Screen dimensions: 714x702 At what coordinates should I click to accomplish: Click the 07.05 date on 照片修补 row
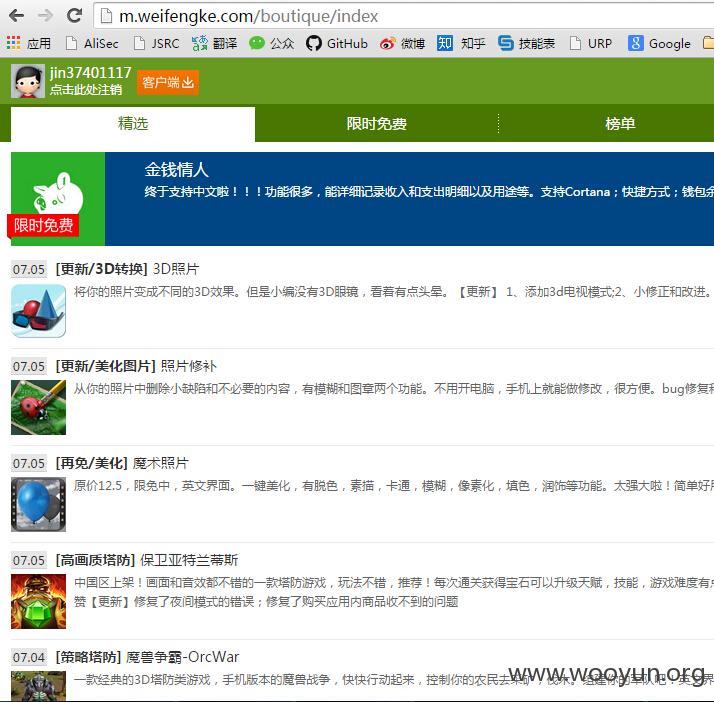[x=29, y=366]
